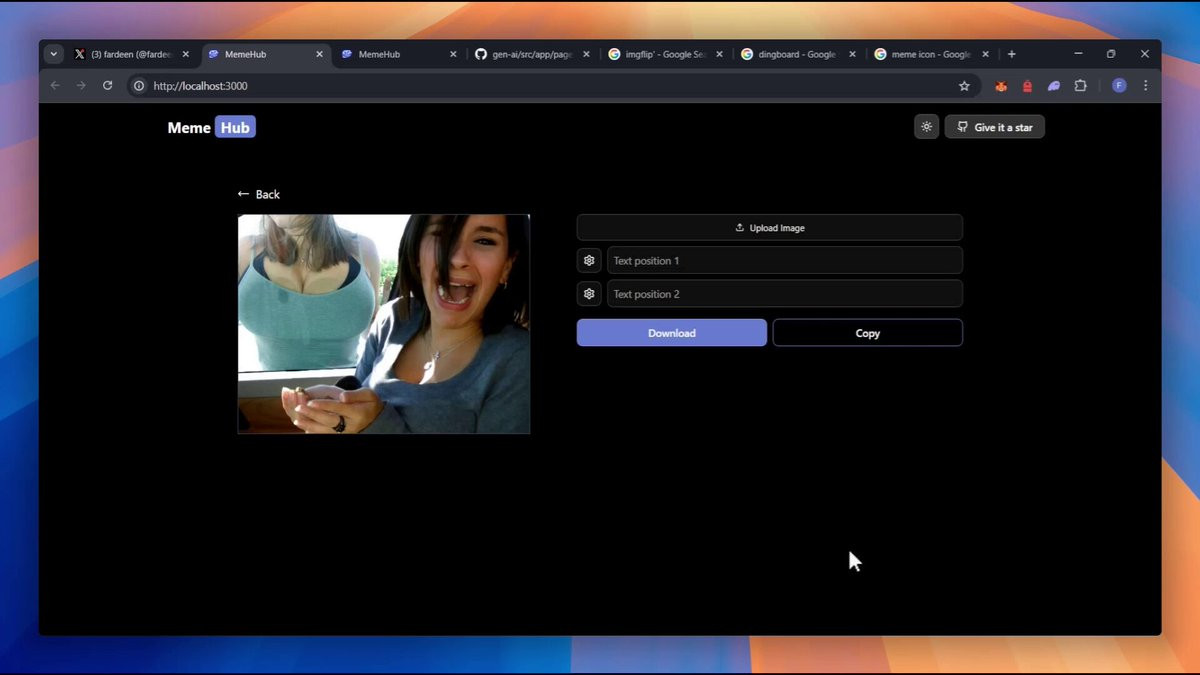Open the Chrome three-dot menu
The height and width of the screenshot is (675, 1200).
coord(1145,86)
